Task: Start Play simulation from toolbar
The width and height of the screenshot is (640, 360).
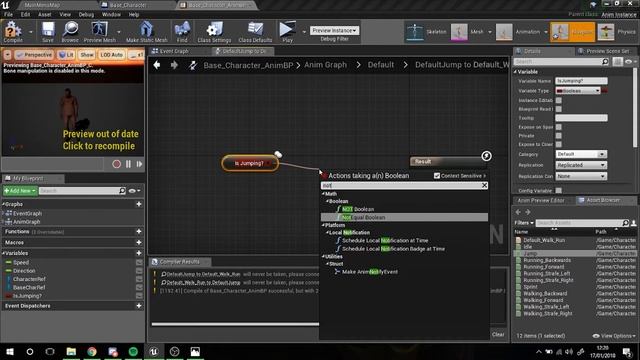Action: [287, 31]
